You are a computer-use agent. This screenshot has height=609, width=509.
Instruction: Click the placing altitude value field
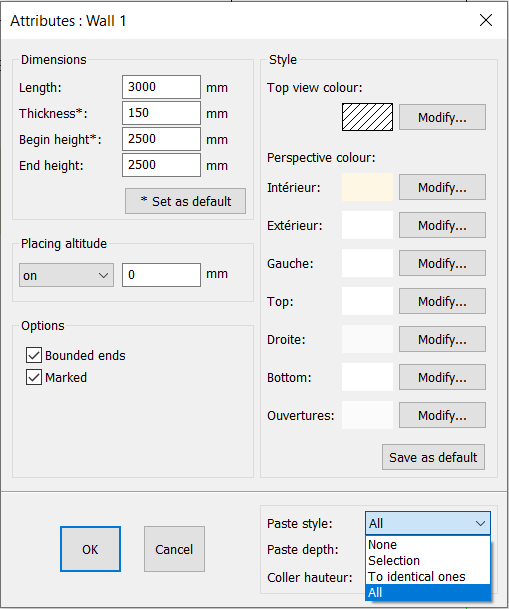[x=162, y=275]
